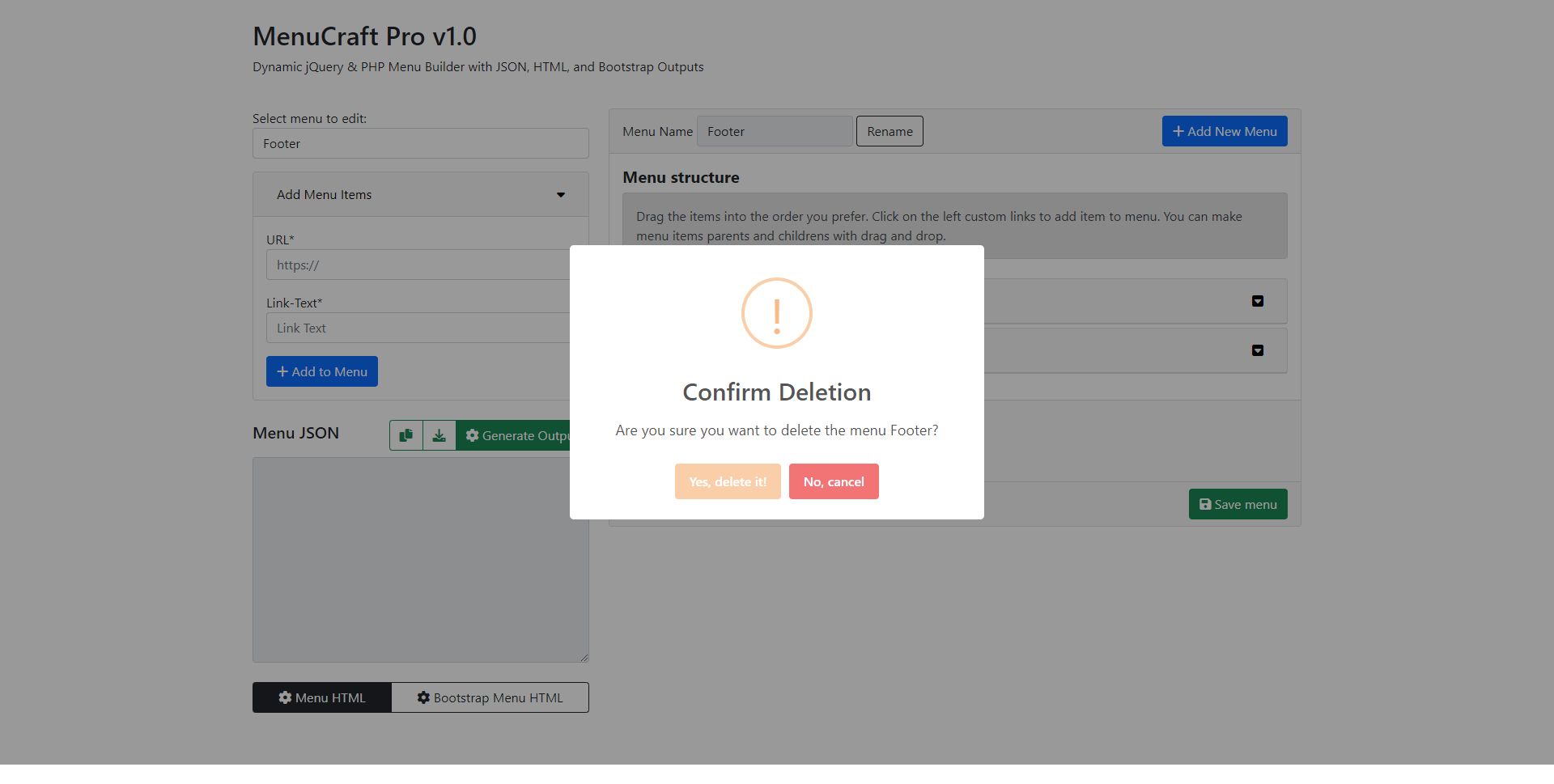Screen dimensions: 1554x784
Task: Click the delete confirmation question text
Action: [777, 430]
